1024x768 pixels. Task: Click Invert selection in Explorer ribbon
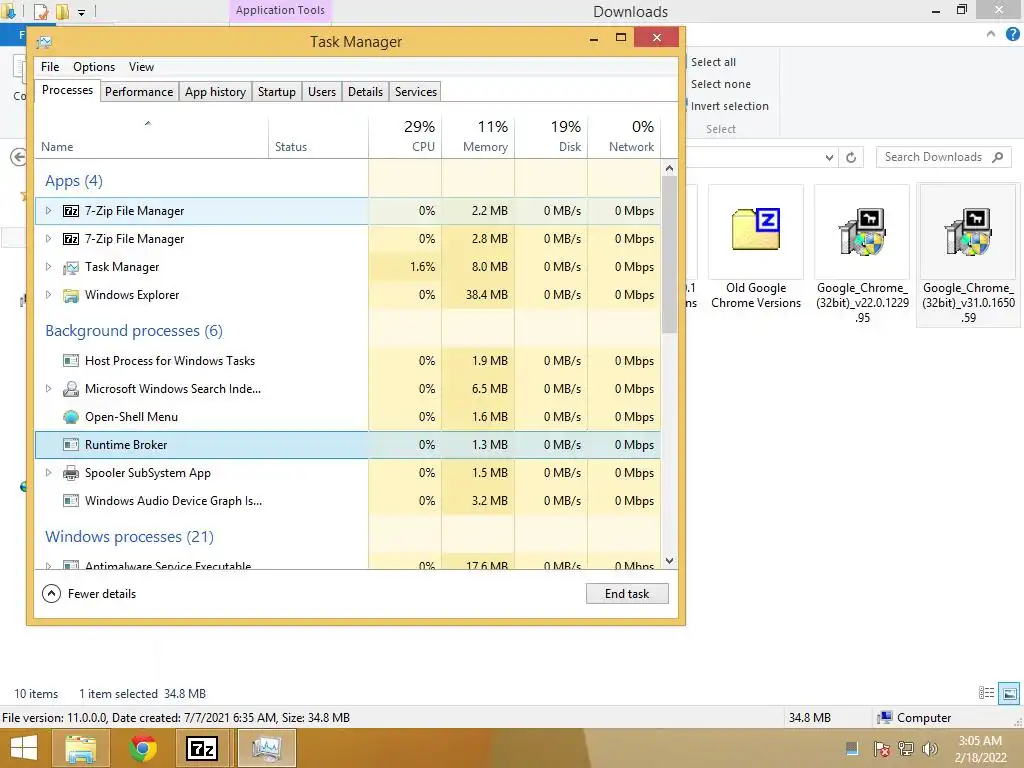point(729,106)
